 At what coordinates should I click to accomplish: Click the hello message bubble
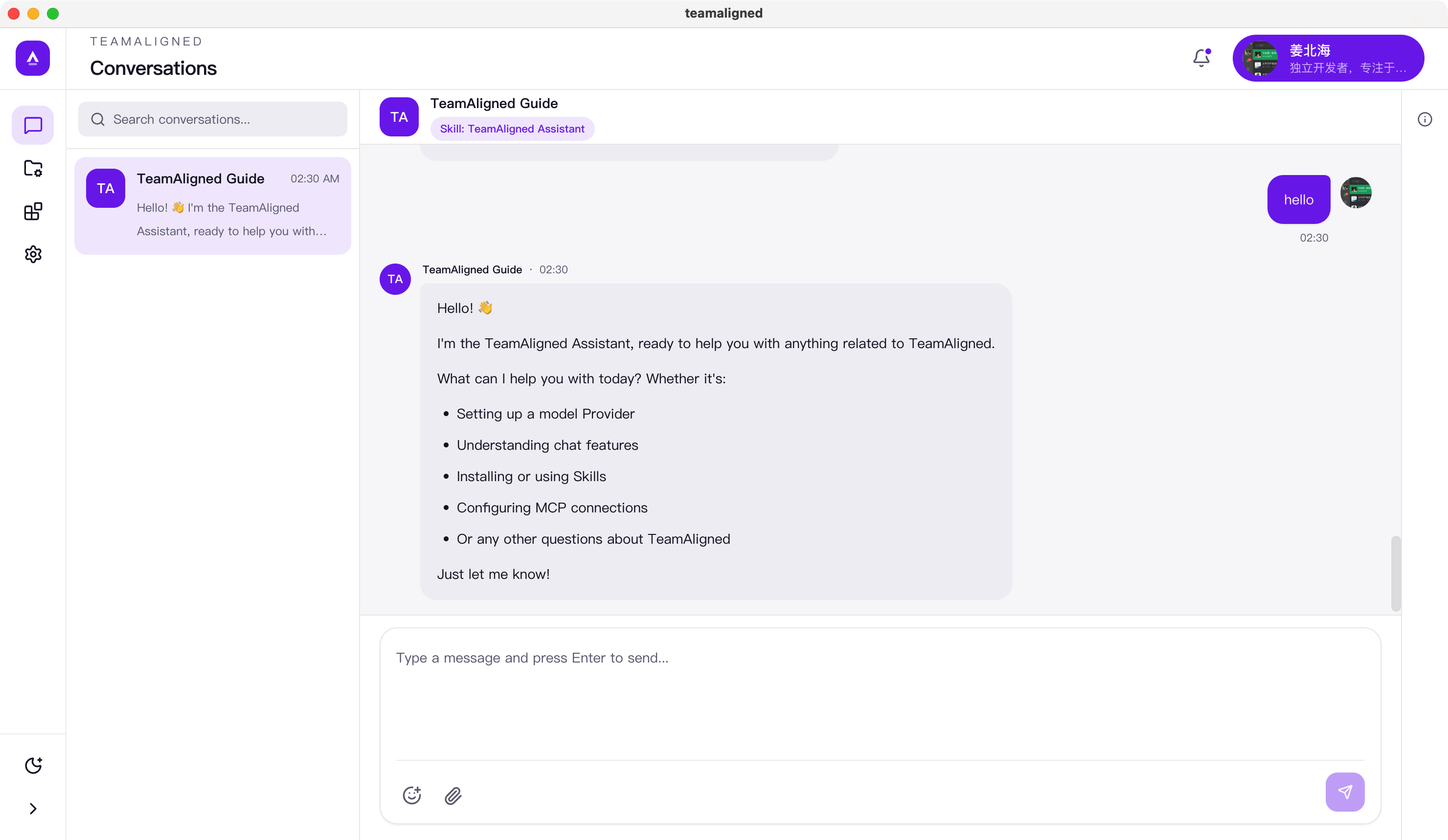(x=1299, y=199)
